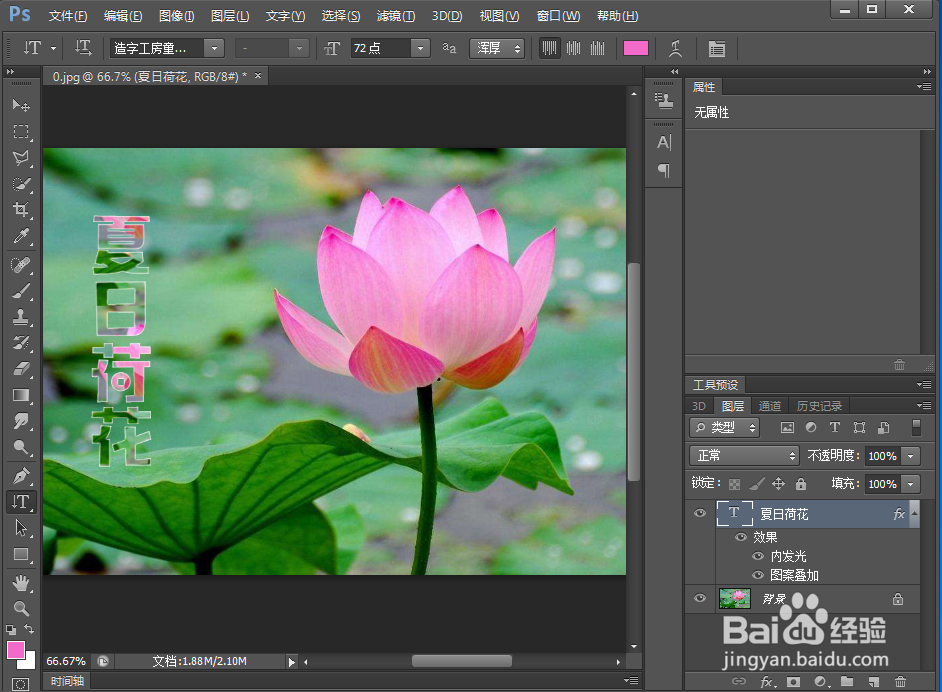This screenshot has width=942, height=692.
Task: Switch to the 通道 tab
Action: [770, 406]
